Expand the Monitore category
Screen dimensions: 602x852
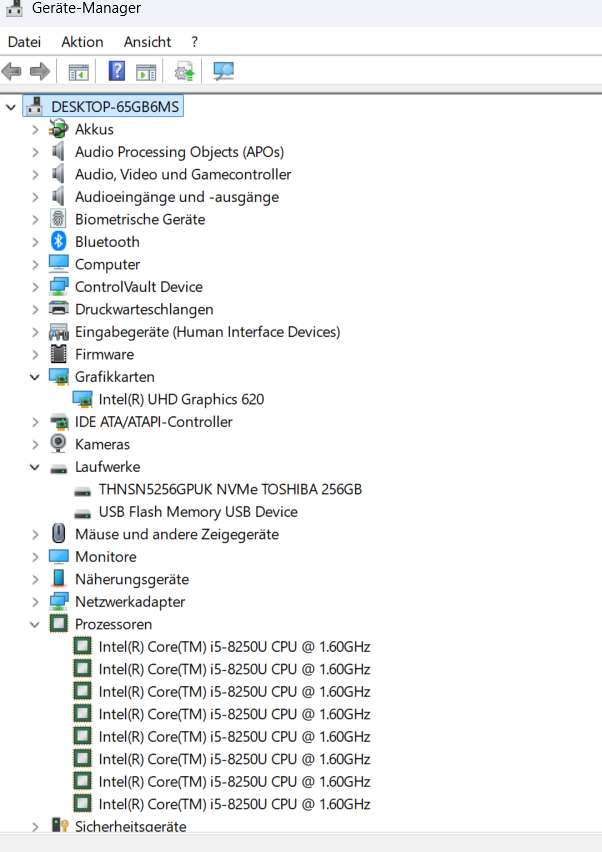(35, 556)
